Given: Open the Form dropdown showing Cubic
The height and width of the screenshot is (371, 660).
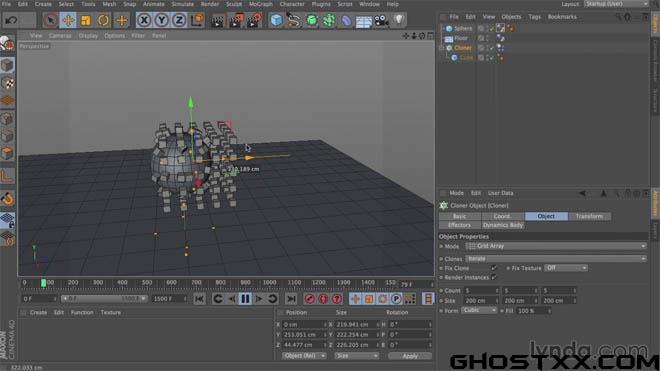Looking at the screenshot, I should [479, 310].
